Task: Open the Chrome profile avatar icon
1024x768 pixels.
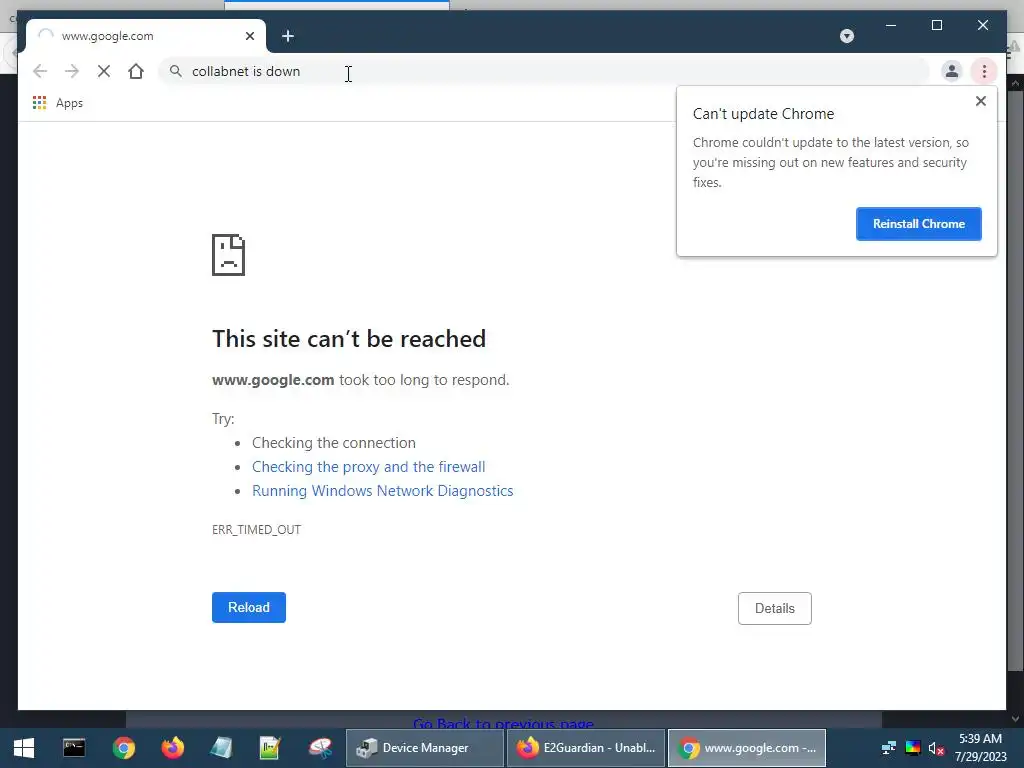Action: (952, 71)
